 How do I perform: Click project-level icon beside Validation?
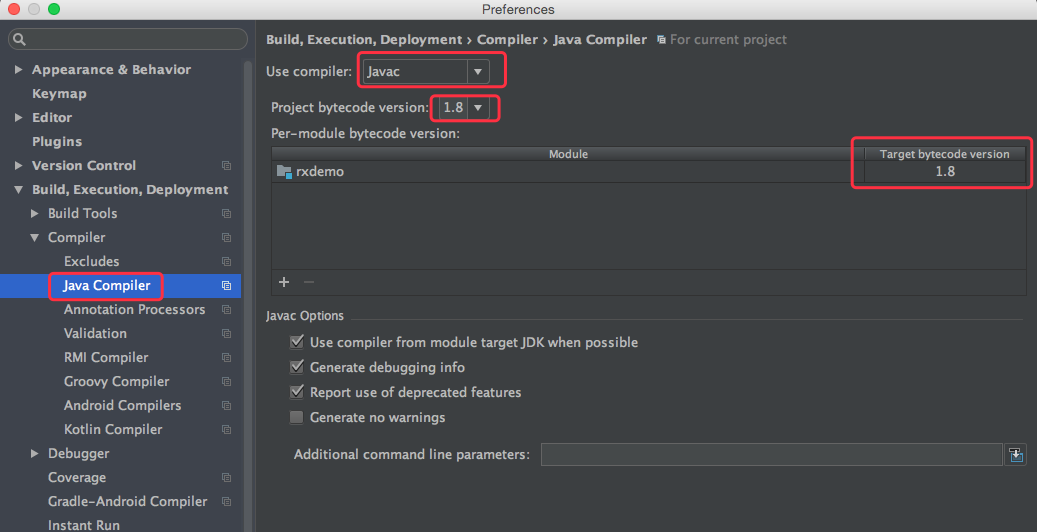pos(226,333)
